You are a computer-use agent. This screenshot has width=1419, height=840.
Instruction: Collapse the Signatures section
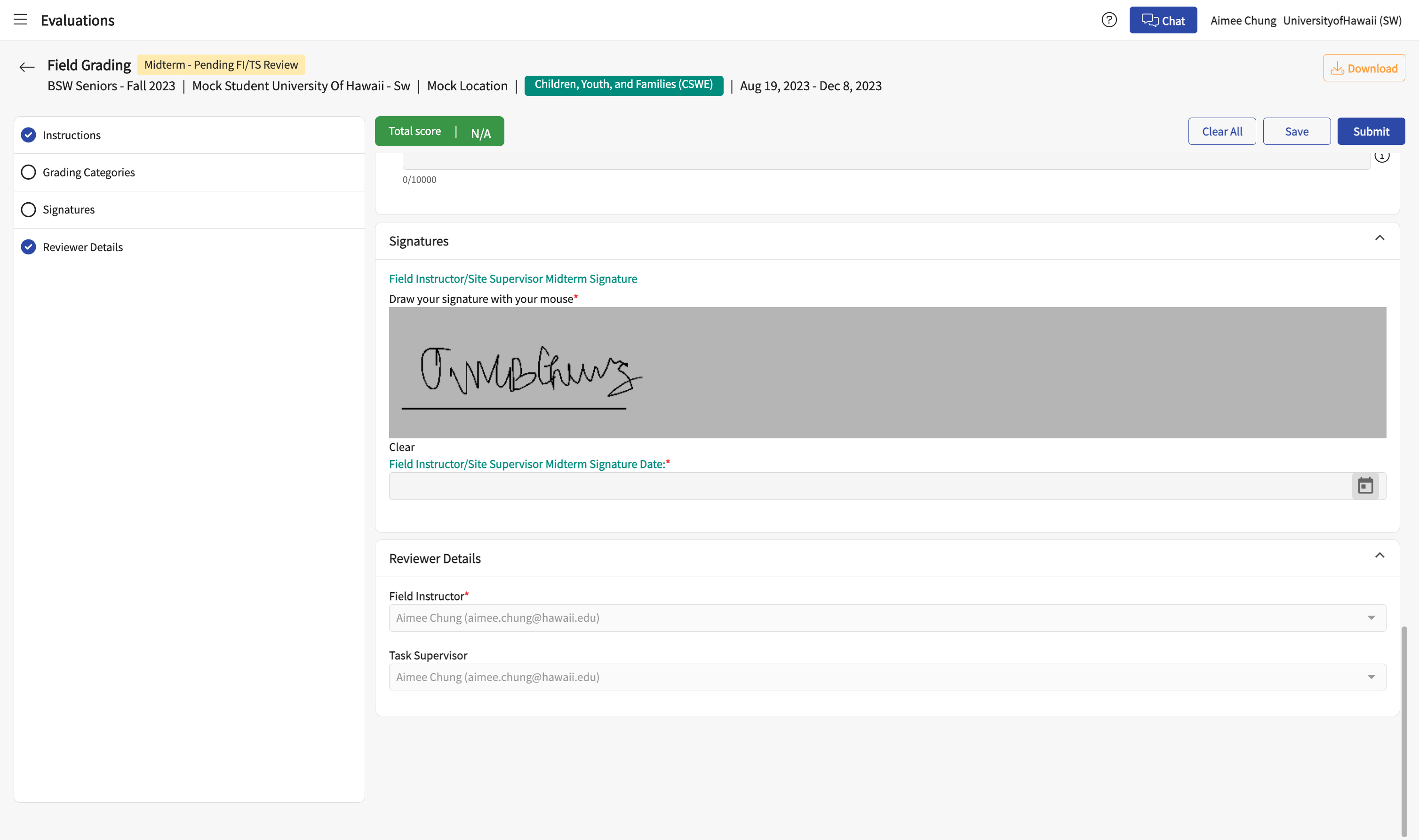tap(1379, 238)
